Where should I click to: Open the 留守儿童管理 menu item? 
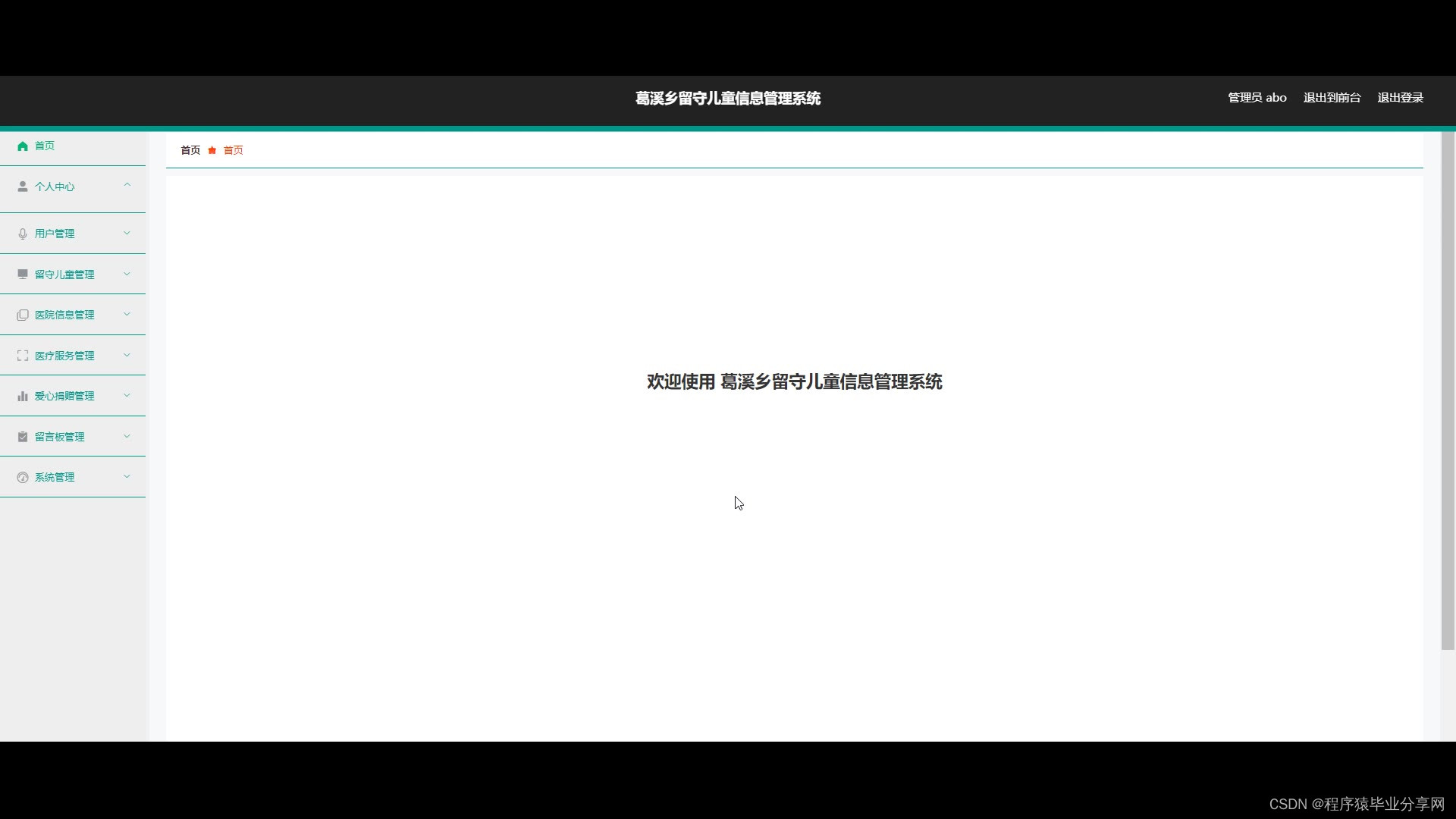[64, 275]
